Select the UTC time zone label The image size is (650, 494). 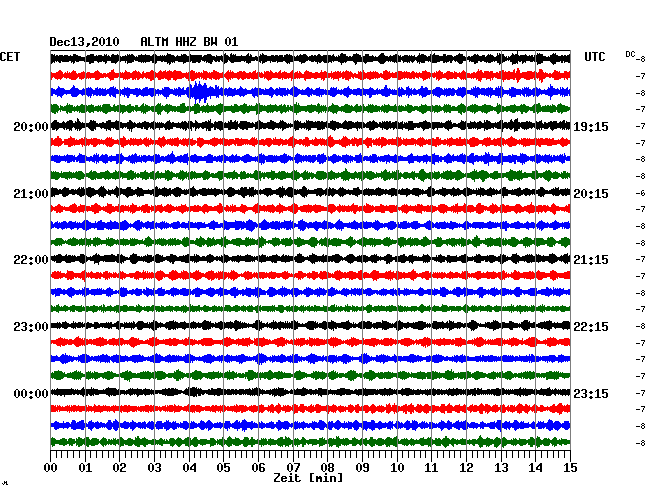pyautogui.click(x=594, y=57)
